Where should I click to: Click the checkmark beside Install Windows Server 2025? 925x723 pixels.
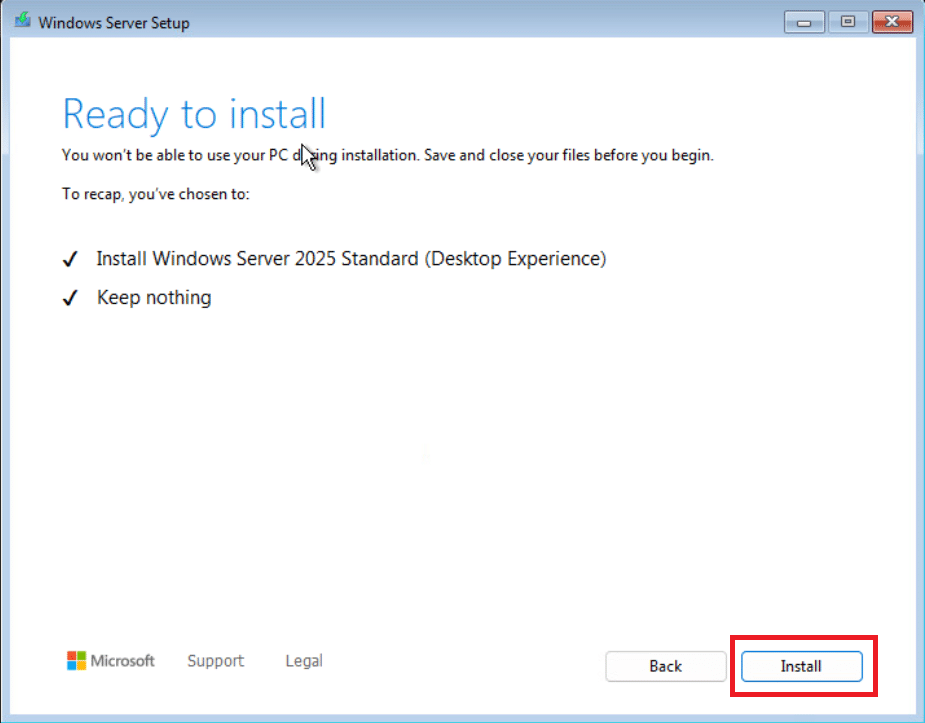tap(70, 259)
